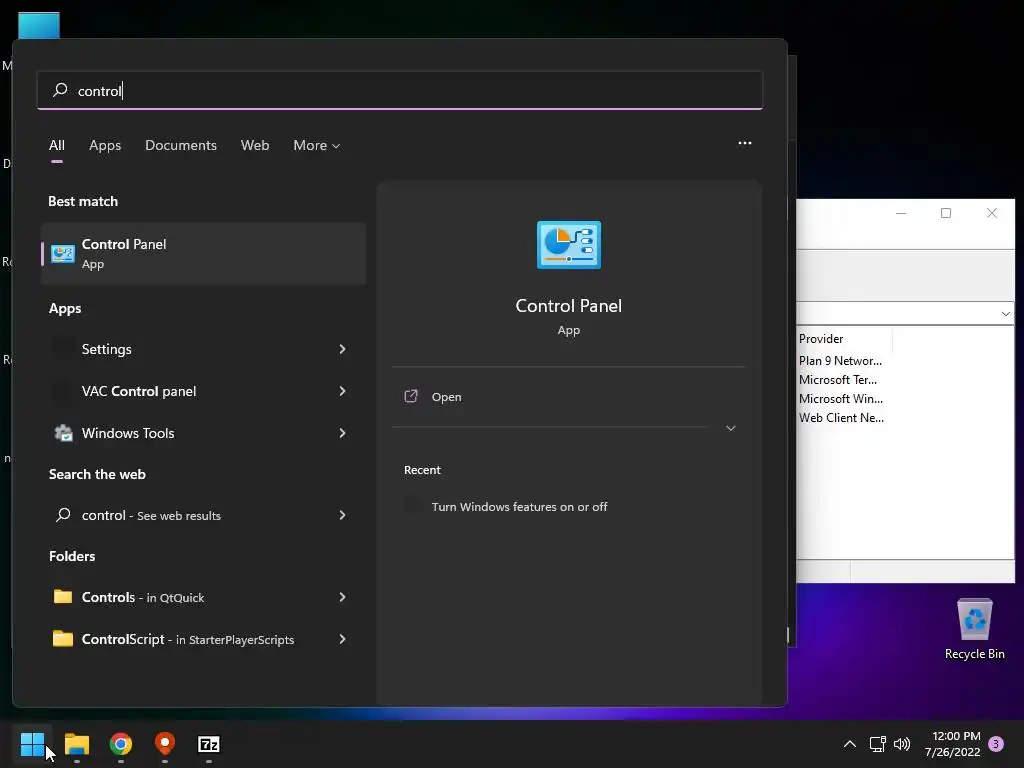
Task: Click the Windows Start button in taskbar
Action: click(x=32, y=744)
